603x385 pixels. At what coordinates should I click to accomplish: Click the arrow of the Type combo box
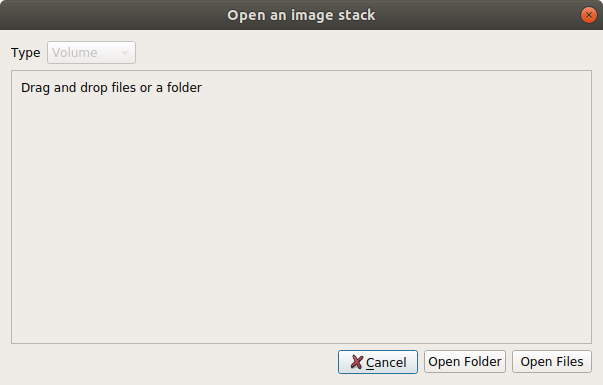(125, 53)
